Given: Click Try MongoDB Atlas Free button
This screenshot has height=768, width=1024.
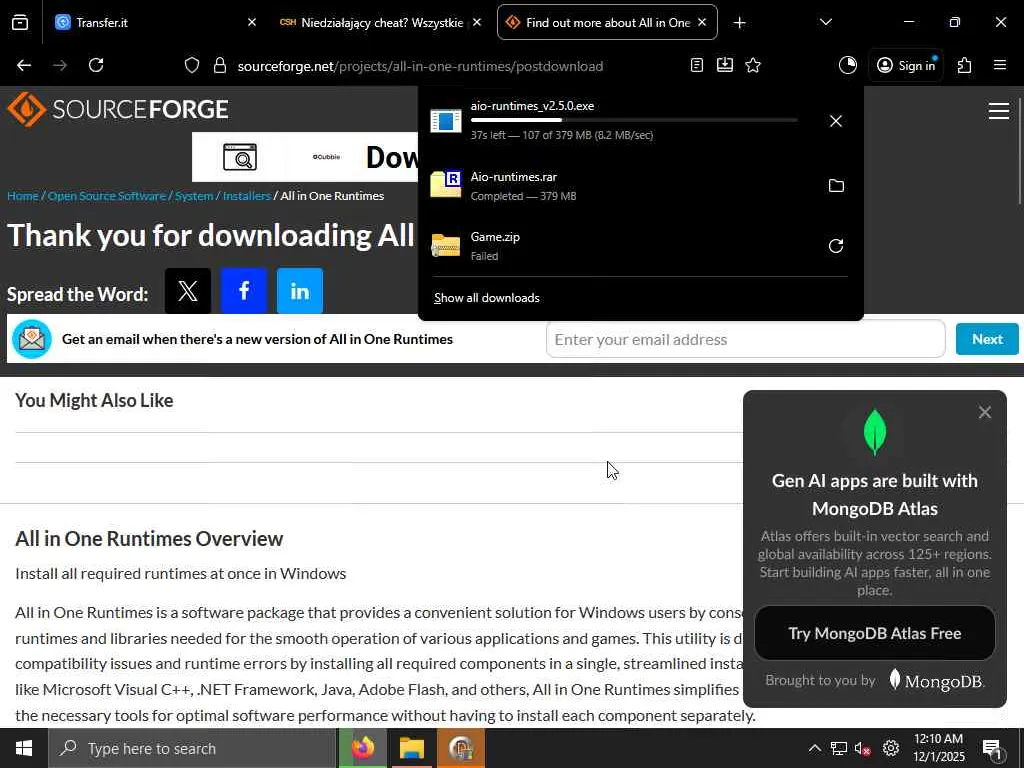Looking at the screenshot, I should 874,633.
